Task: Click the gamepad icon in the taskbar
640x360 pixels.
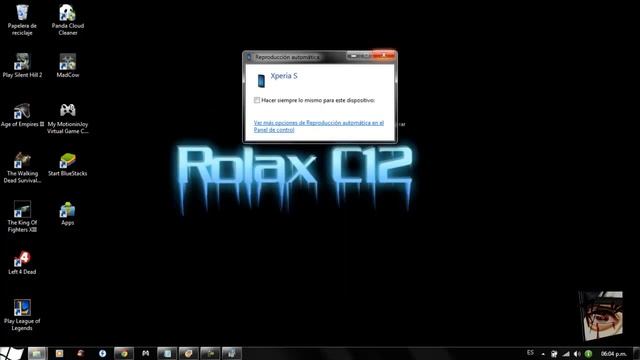Action: point(145,353)
